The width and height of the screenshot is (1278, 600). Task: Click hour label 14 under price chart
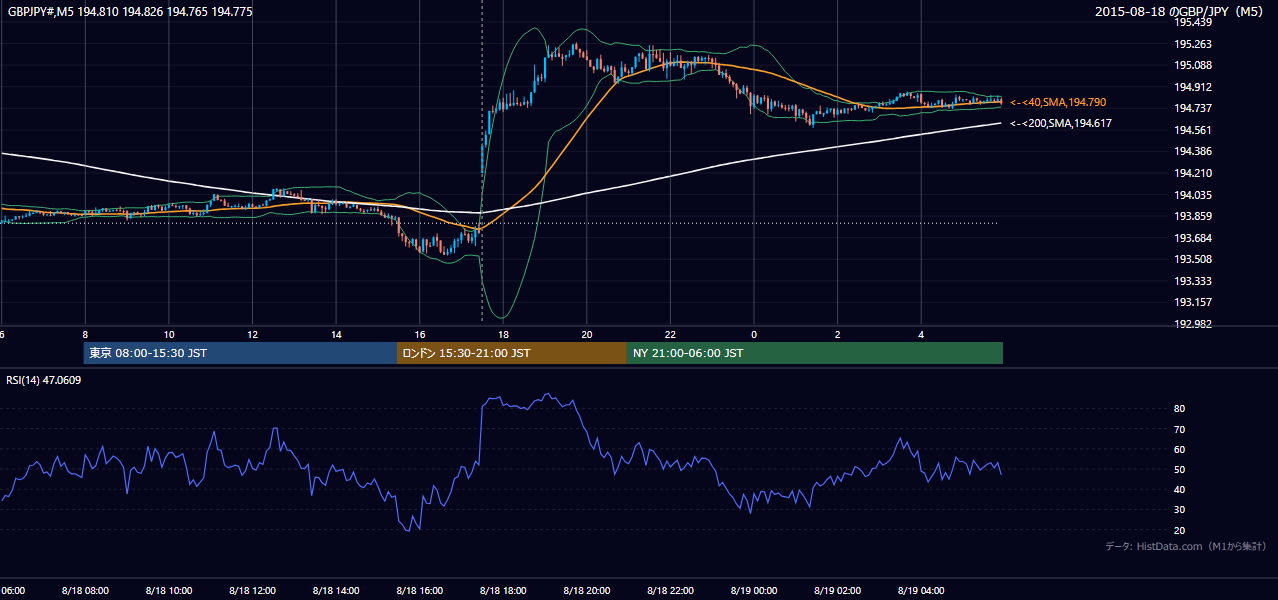[336, 334]
